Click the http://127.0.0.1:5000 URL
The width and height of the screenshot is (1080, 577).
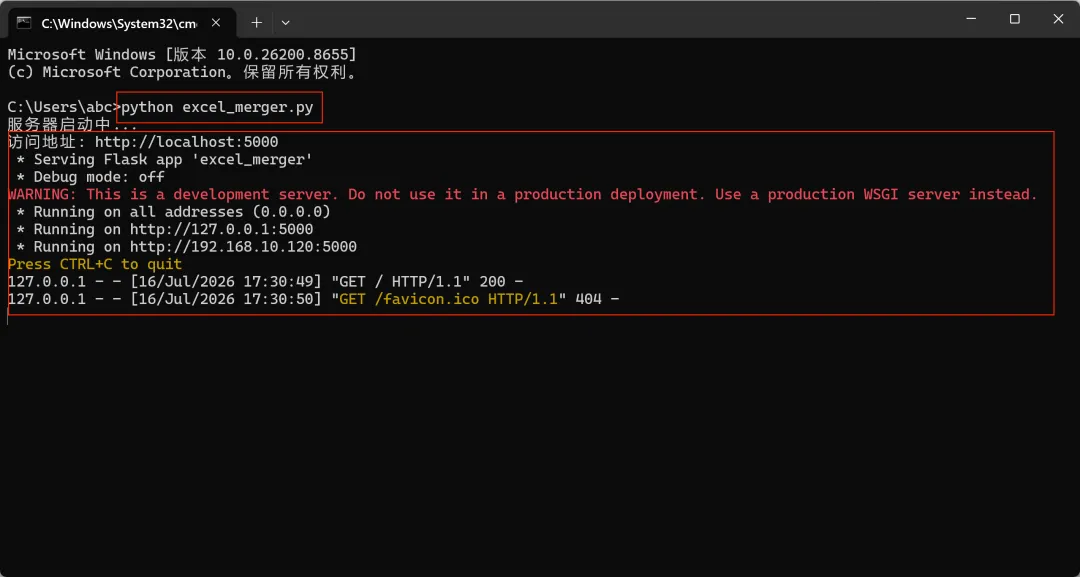(x=222, y=229)
